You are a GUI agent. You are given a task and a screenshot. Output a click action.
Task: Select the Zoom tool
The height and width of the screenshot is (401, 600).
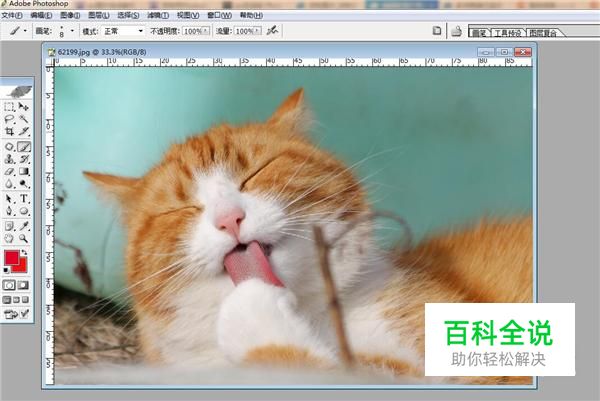[x=24, y=238]
